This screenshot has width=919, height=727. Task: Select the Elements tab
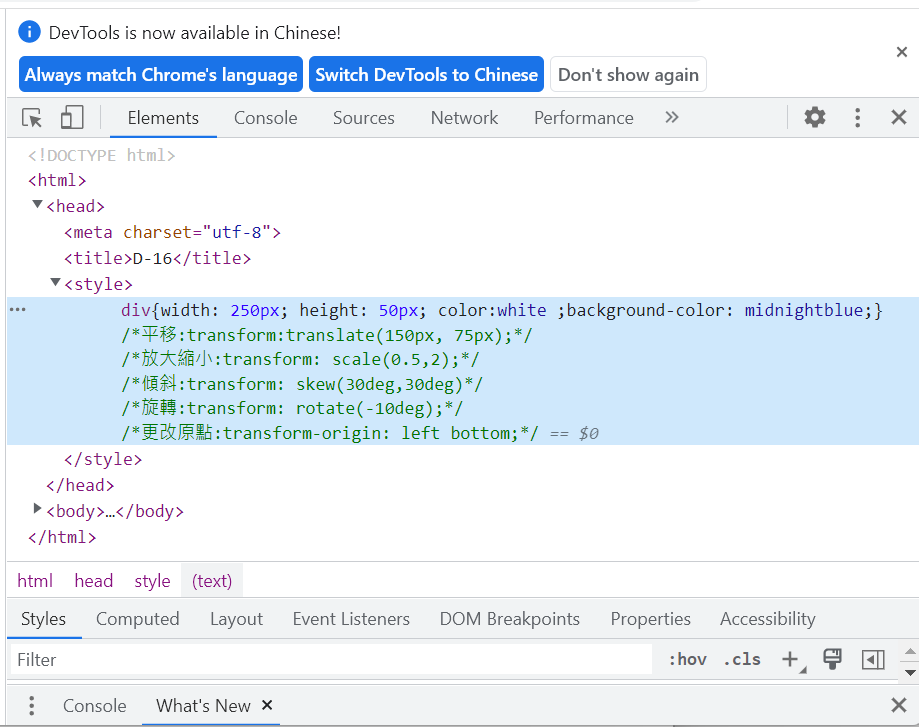163,118
